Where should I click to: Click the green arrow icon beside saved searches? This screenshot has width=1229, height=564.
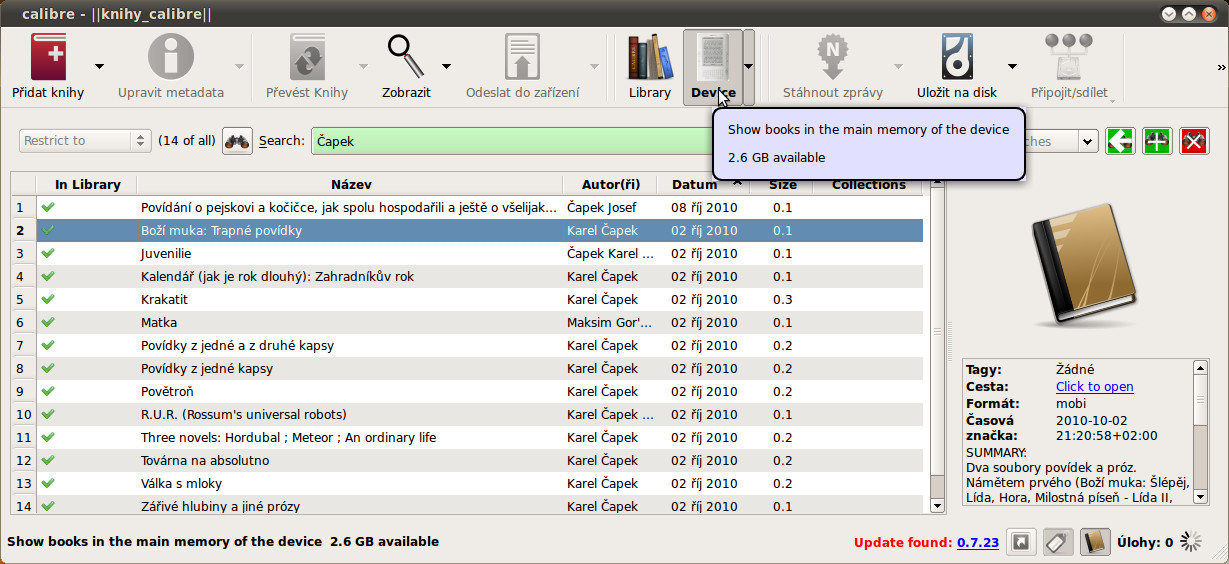(1120, 141)
